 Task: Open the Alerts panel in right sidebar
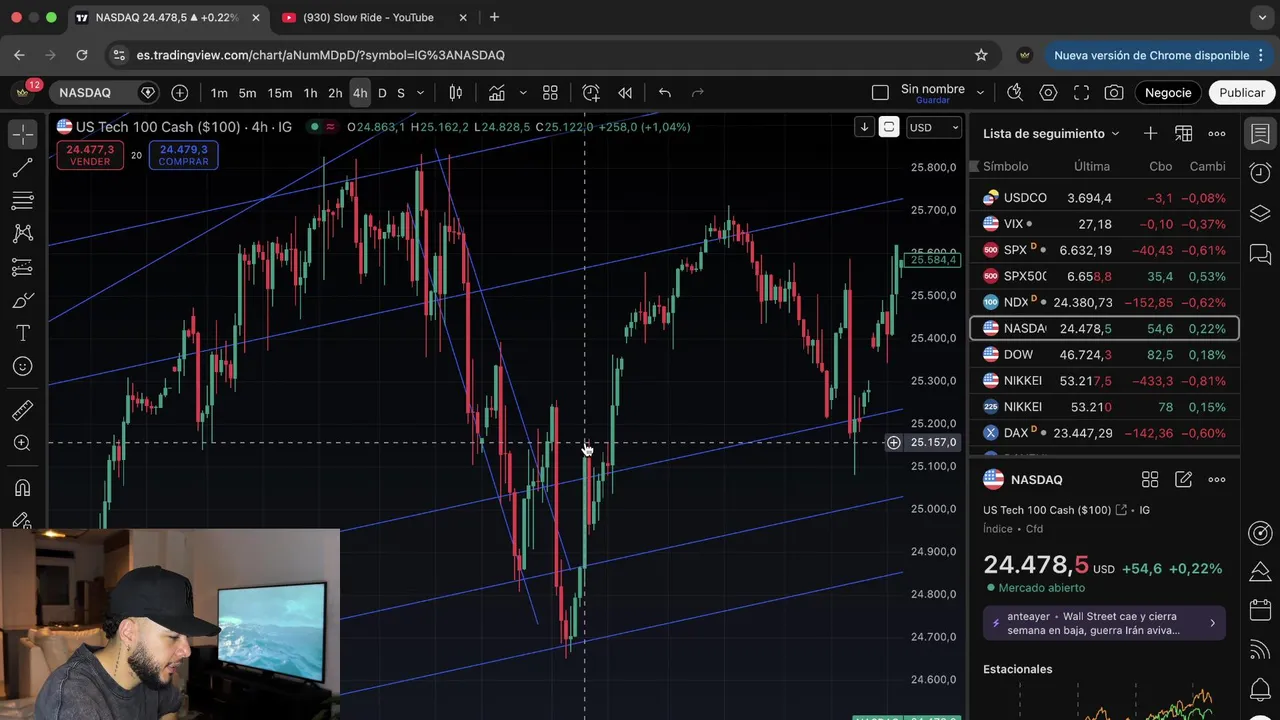pyautogui.click(x=1260, y=172)
